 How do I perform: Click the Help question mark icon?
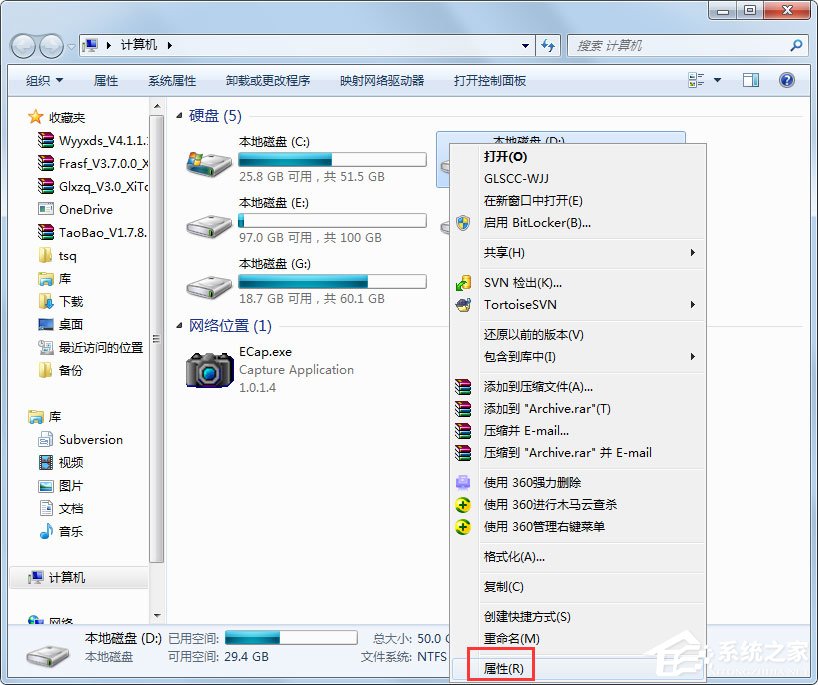pos(786,79)
